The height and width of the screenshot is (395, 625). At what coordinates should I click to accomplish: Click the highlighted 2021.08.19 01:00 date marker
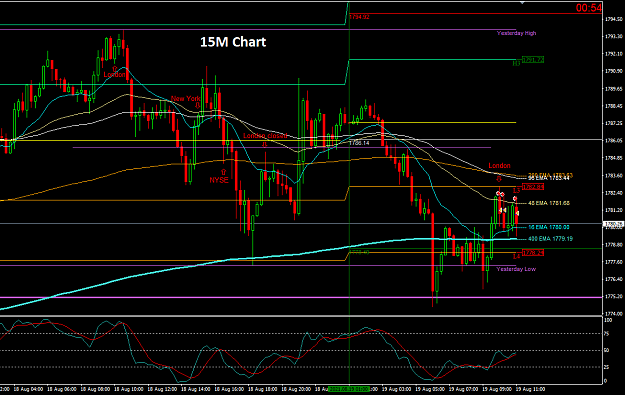click(x=349, y=389)
